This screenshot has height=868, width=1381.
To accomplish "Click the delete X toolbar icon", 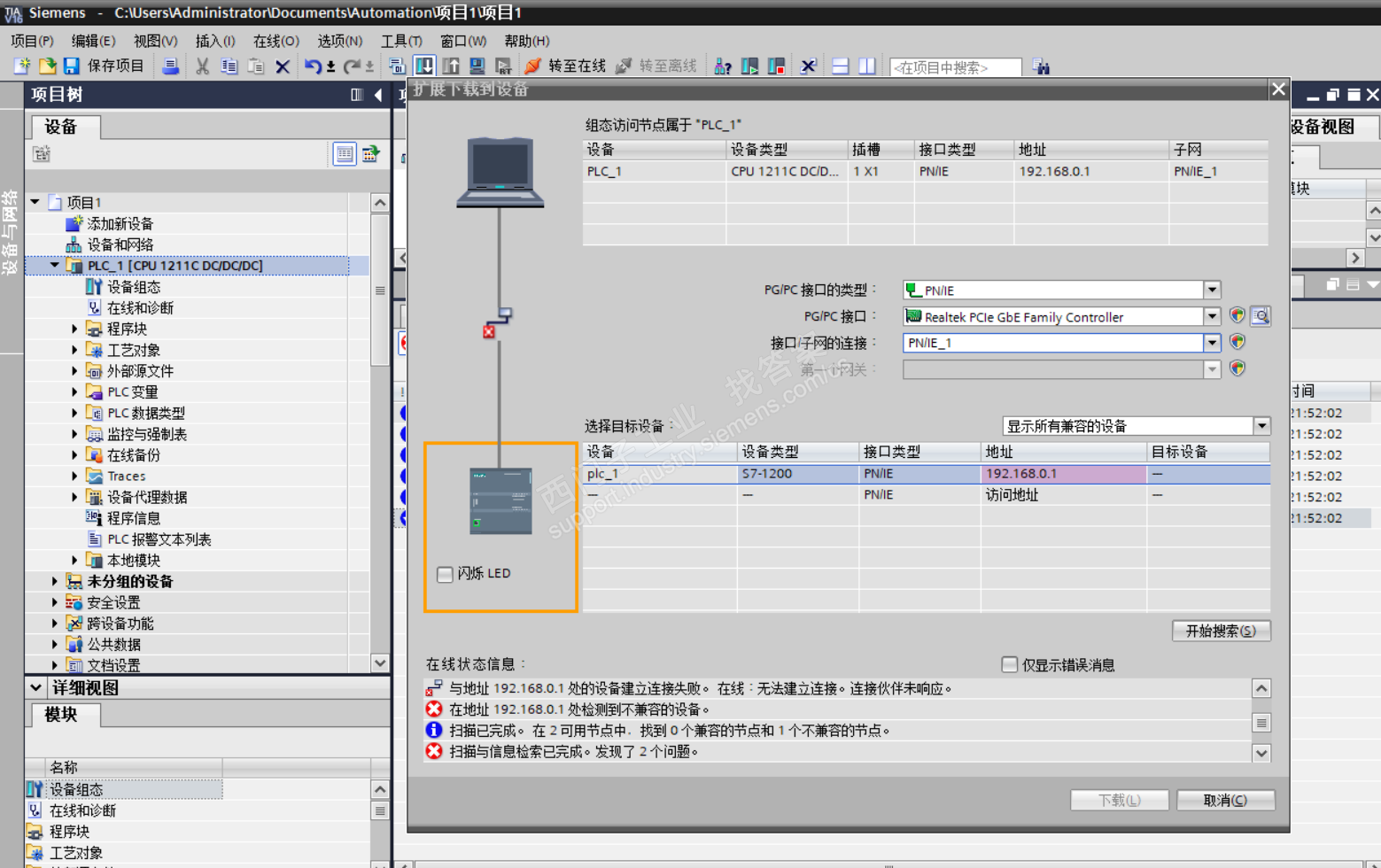I will coord(283,66).
